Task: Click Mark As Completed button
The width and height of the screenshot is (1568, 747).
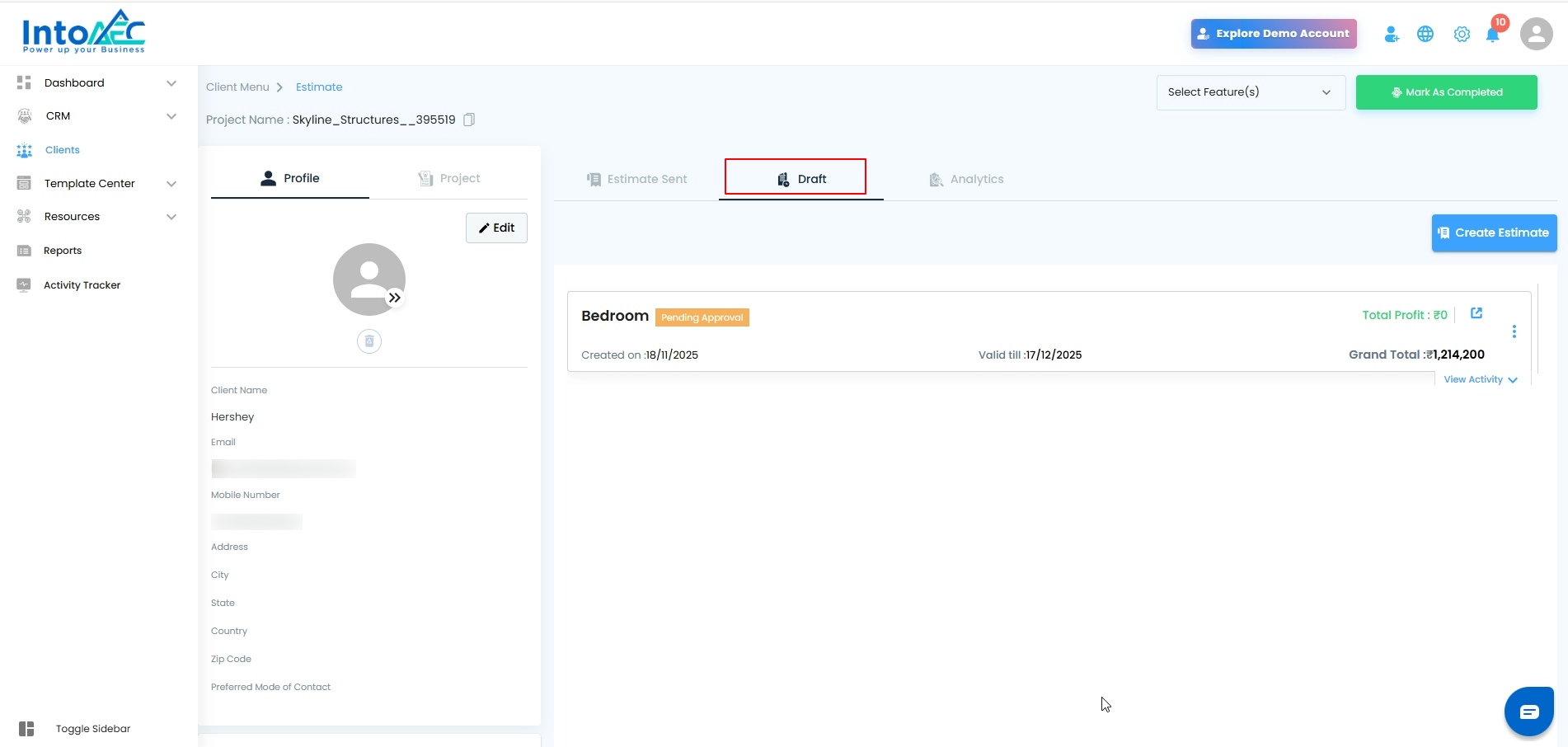Action: pyautogui.click(x=1447, y=92)
